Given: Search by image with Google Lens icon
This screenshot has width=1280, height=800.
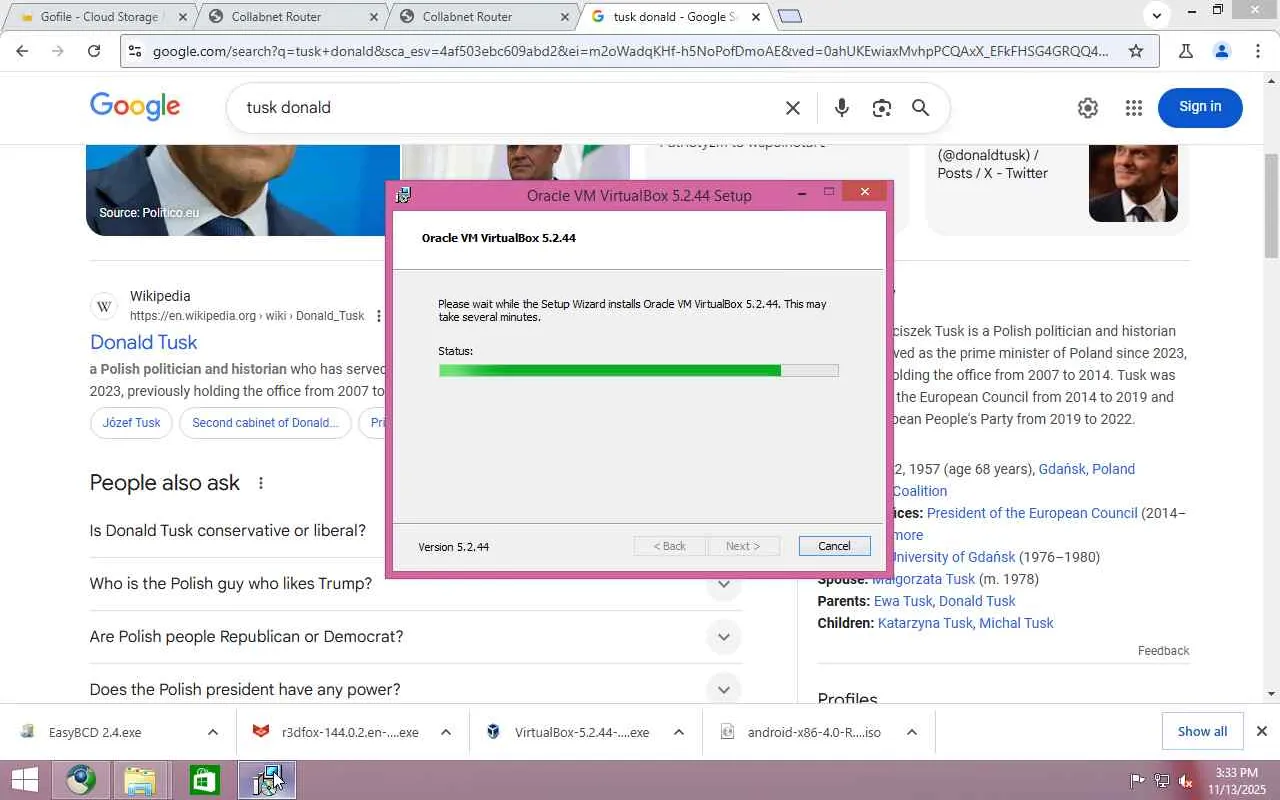Looking at the screenshot, I should (x=881, y=108).
